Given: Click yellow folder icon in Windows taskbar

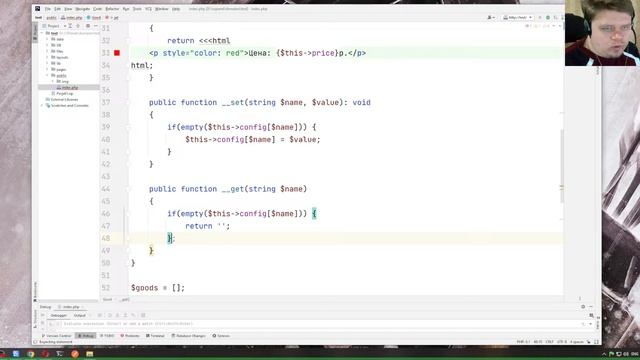Looking at the screenshot, I should pos(89,354).
